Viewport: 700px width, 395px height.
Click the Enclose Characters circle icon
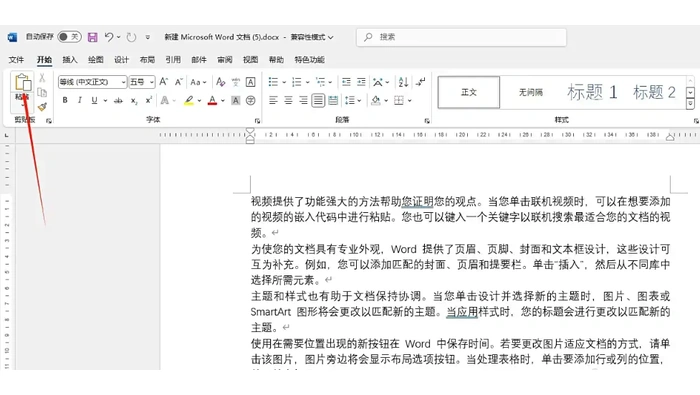[250, 100]
